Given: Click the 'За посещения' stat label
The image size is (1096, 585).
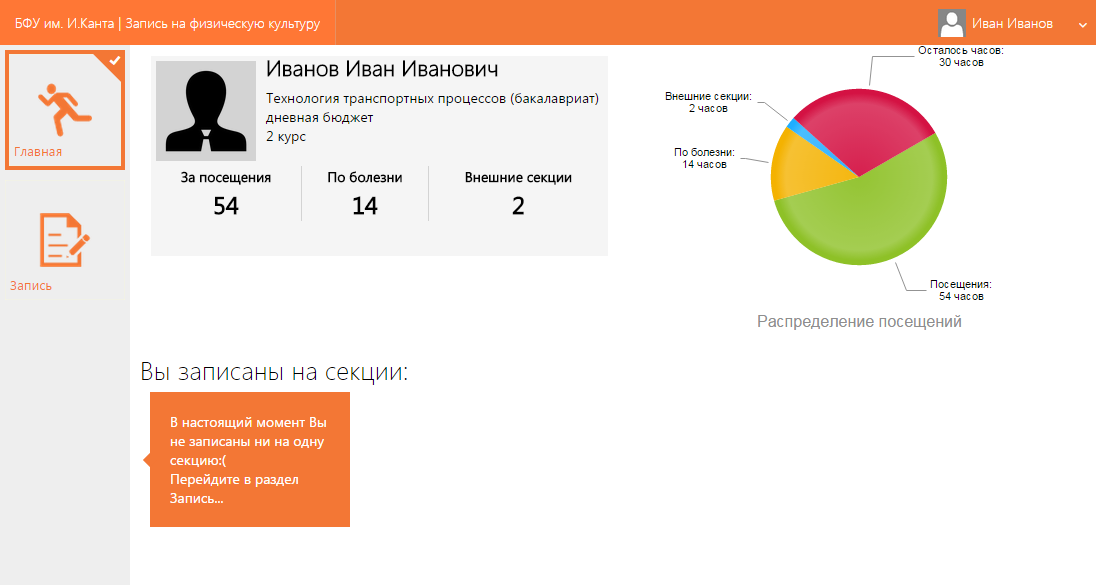Looking at the screenshot, I should coord(226,178).
